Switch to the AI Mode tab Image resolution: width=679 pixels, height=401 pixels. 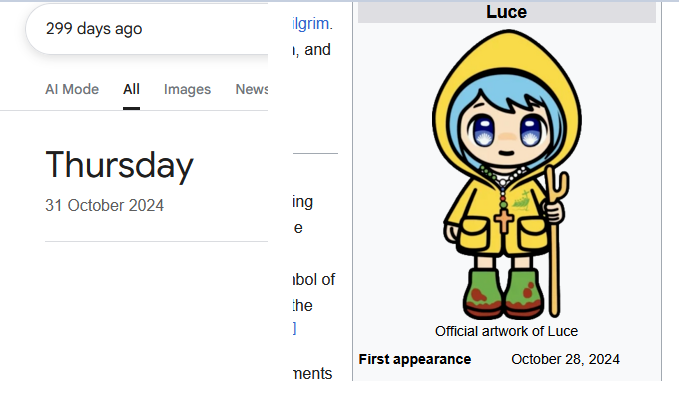[x=72, y=89]
